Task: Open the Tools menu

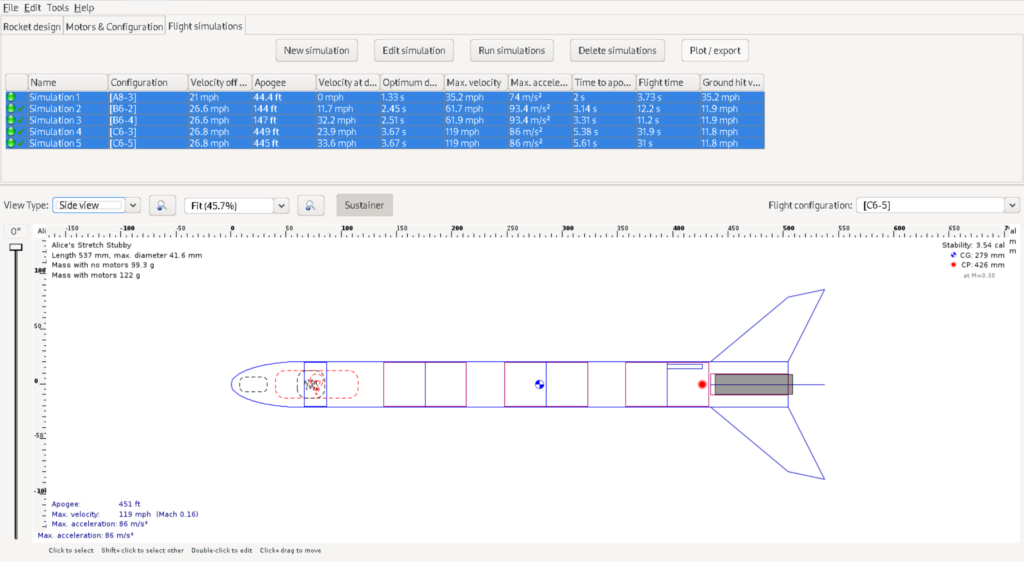Action: point(57,7)
